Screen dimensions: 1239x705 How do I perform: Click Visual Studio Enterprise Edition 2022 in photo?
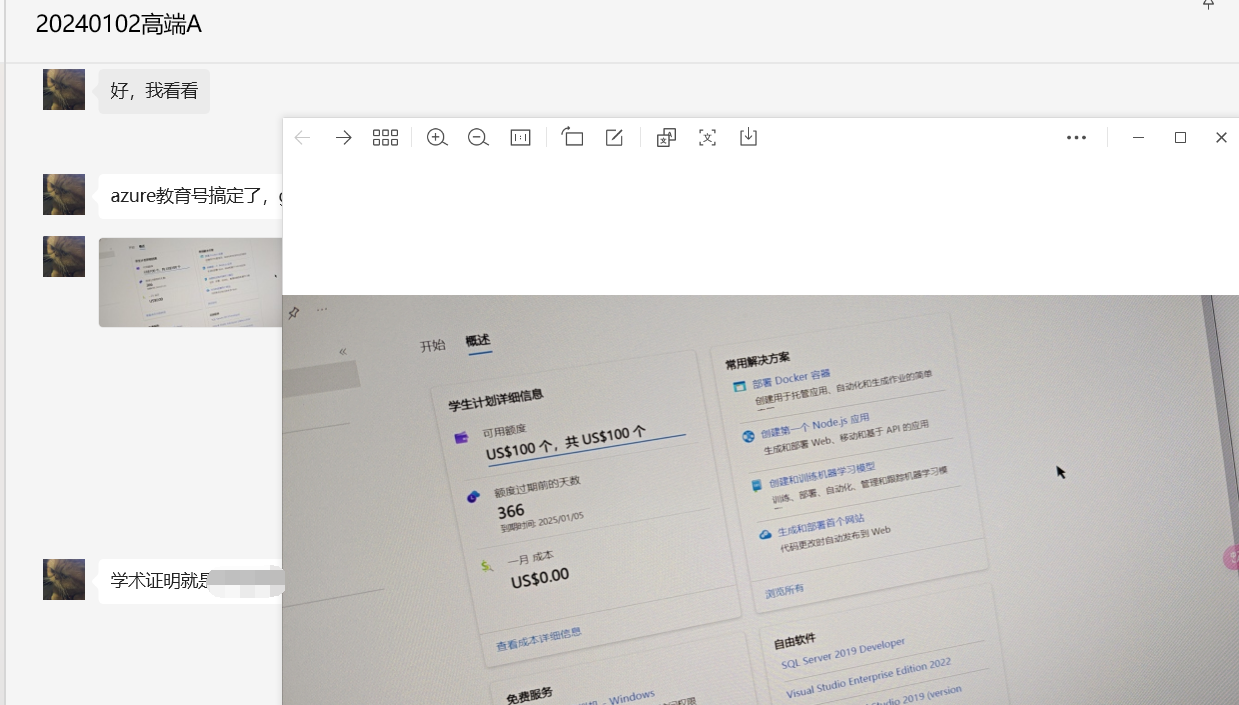coord(869,677)
